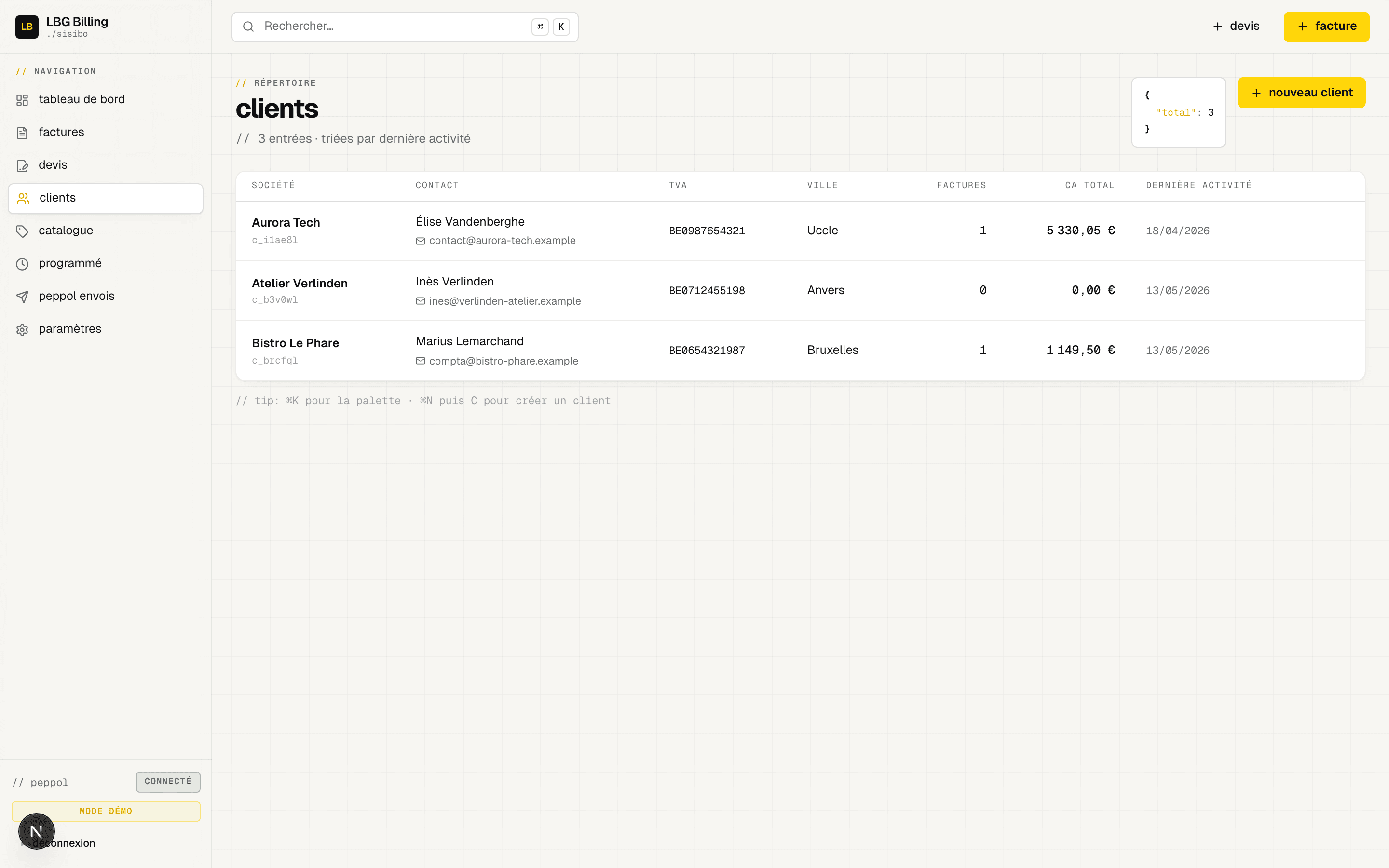Click the nouveau client button
Image resolution: width=1389 pixels, height=868 pixels.
1301,93
